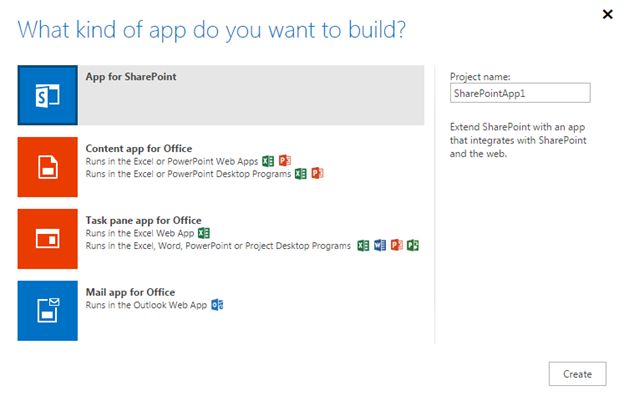Click Excel icon on Content app Desktop Programs line
This screenshot has height=401, width=624.
[x=300, y=173]
